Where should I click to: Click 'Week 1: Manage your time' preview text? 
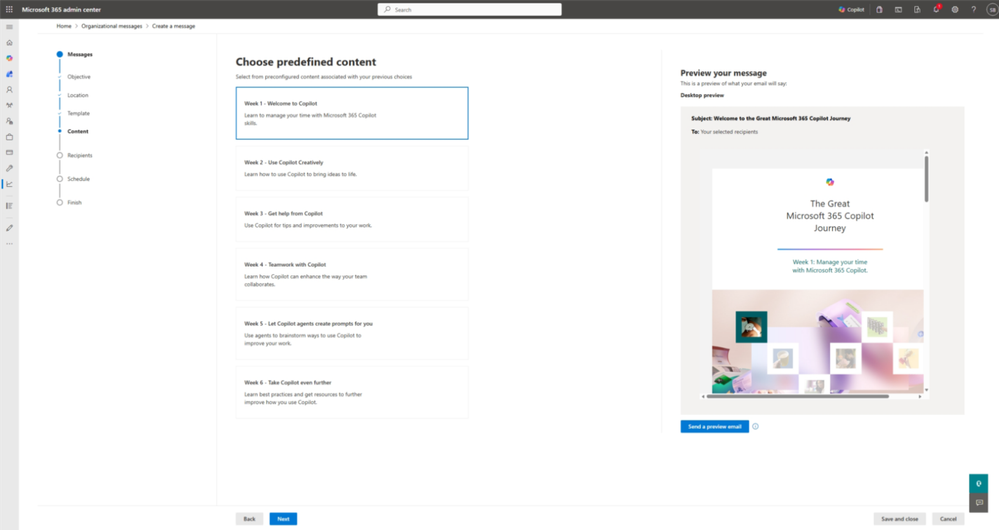[830, 266]
